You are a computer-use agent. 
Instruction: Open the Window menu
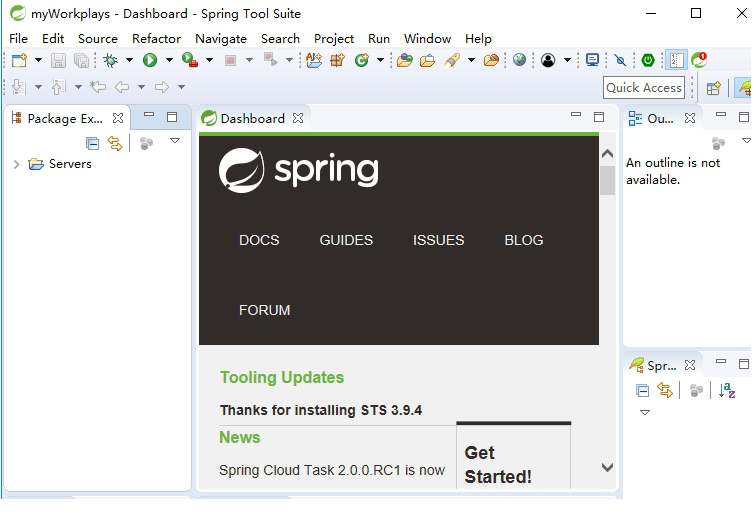click(427, 39)
